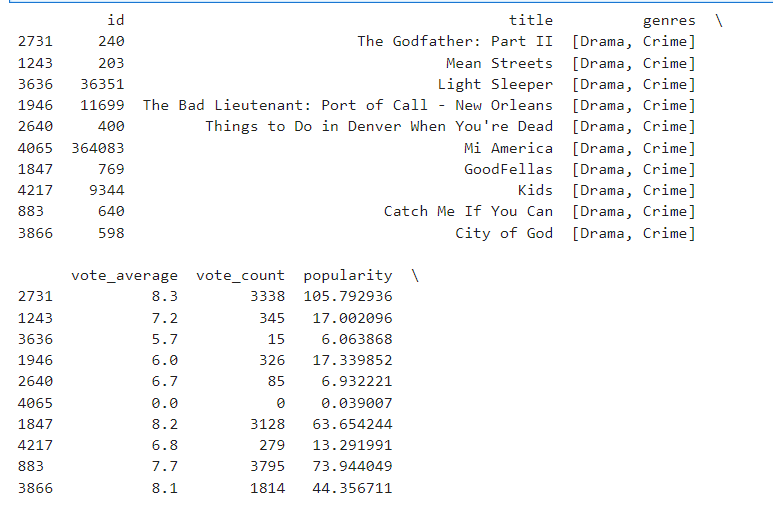Select the title 'Mi America'

tap(508, 148)
